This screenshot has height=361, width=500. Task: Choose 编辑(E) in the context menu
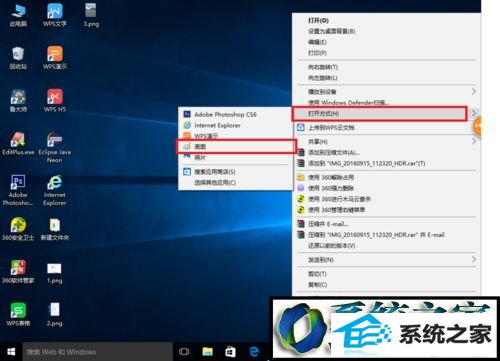coord(386,42)
